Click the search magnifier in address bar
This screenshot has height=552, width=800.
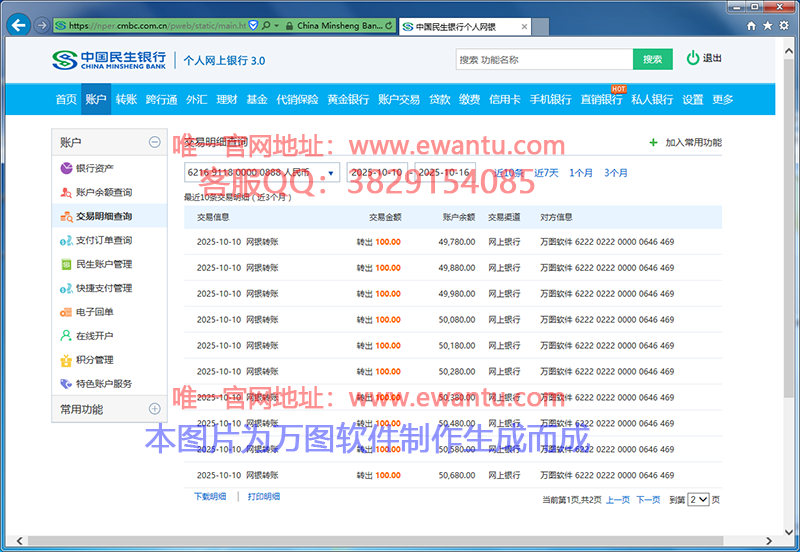pyautogui.click(x=266, y=25)
